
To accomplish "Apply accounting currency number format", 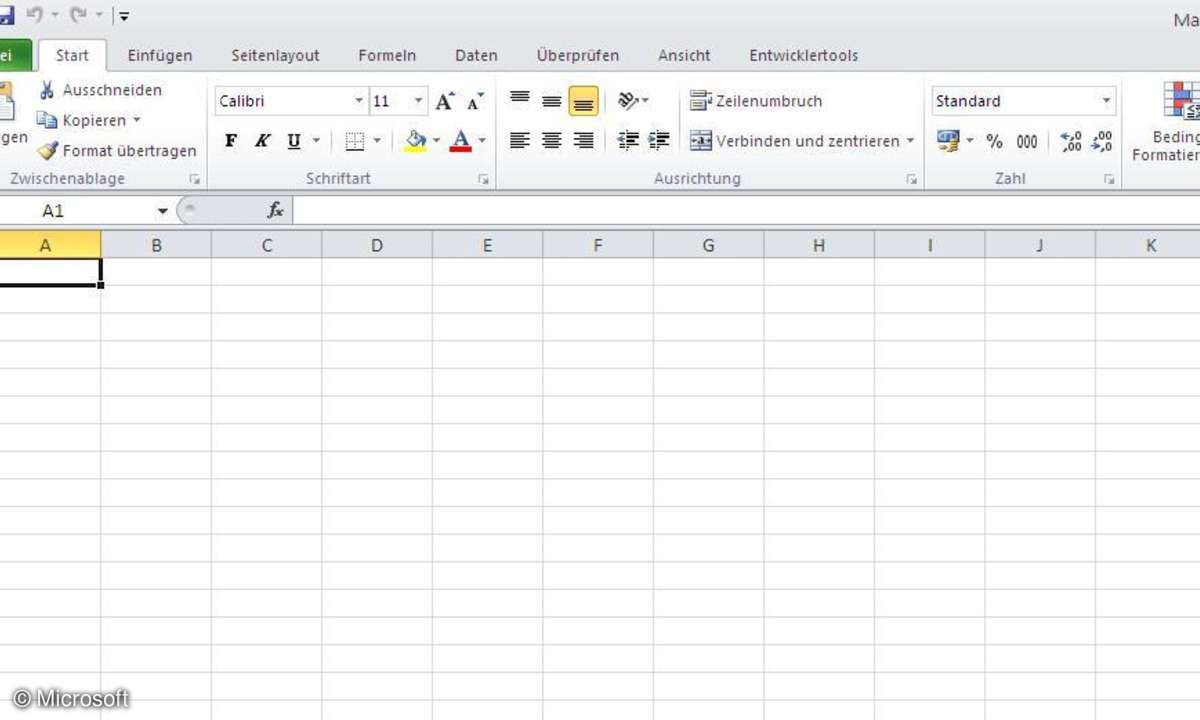I will (x=948, y=141).
